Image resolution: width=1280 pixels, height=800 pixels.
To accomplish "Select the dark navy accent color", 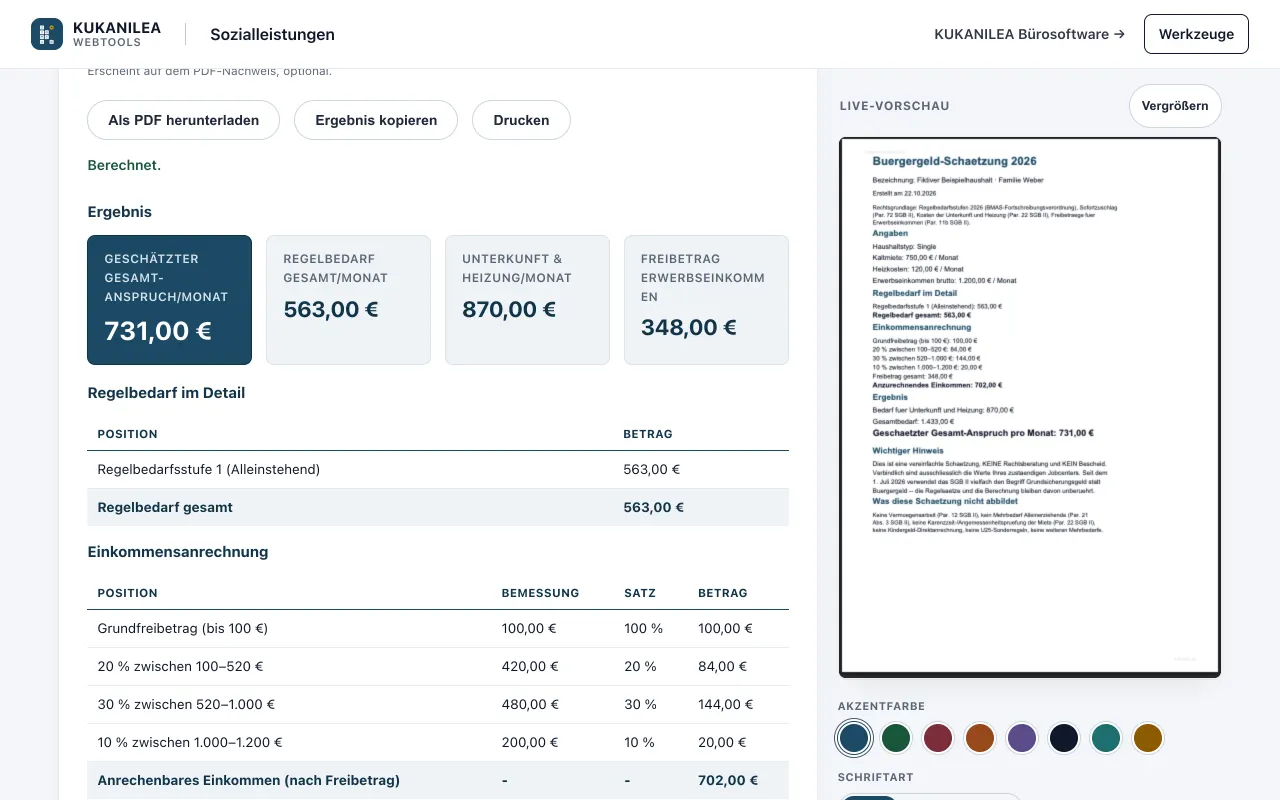I will pos(1064,738).
